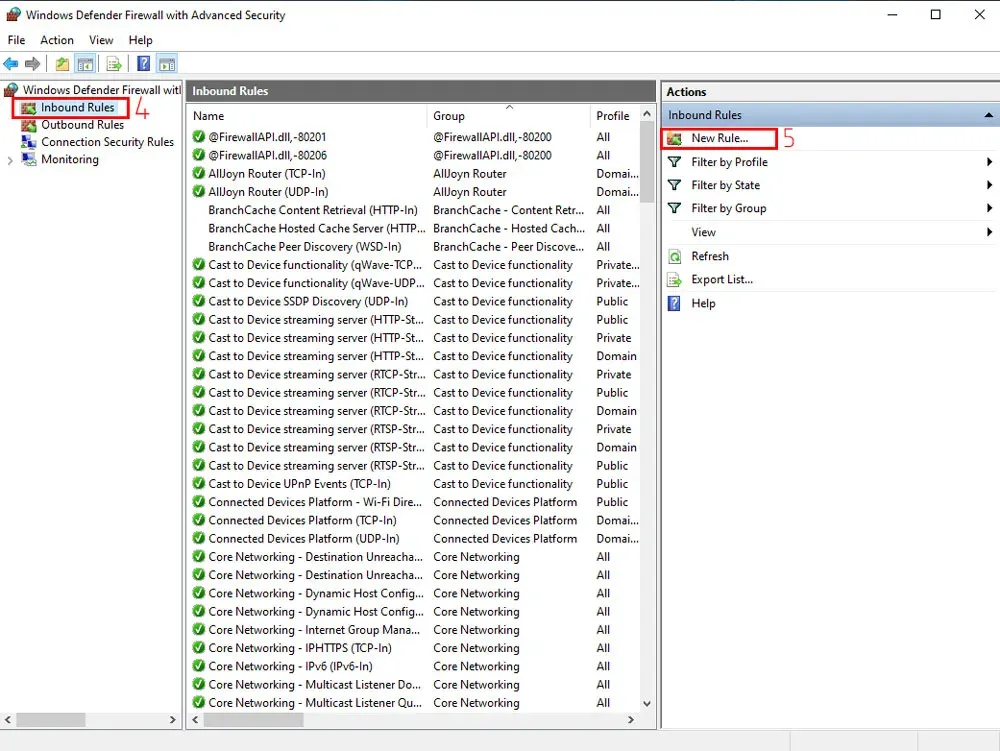
Task: Click New Rule... in Actions pane
Action: click(x=719, y=138)
